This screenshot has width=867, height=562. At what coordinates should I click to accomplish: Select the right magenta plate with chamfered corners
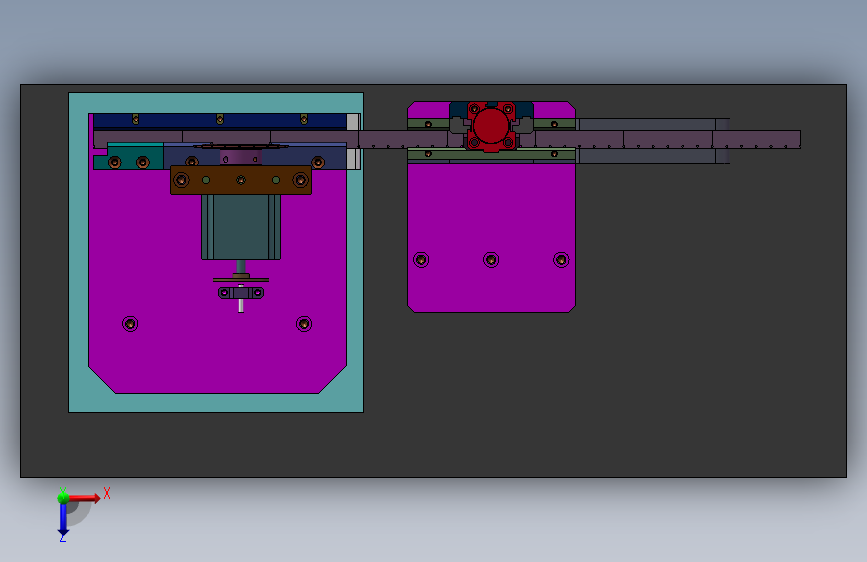click(491, 221)
